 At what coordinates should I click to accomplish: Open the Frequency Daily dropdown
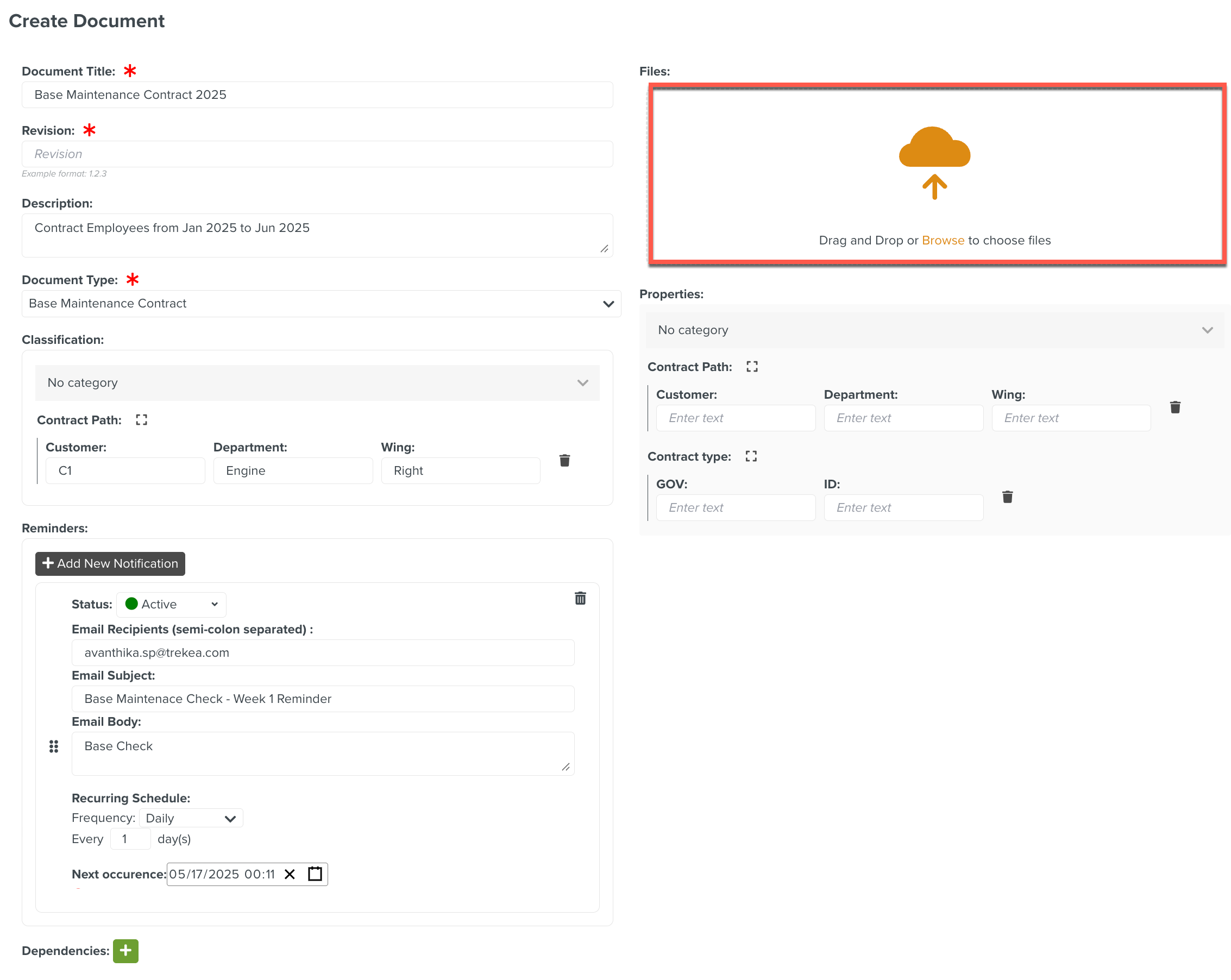pos(191,818)
